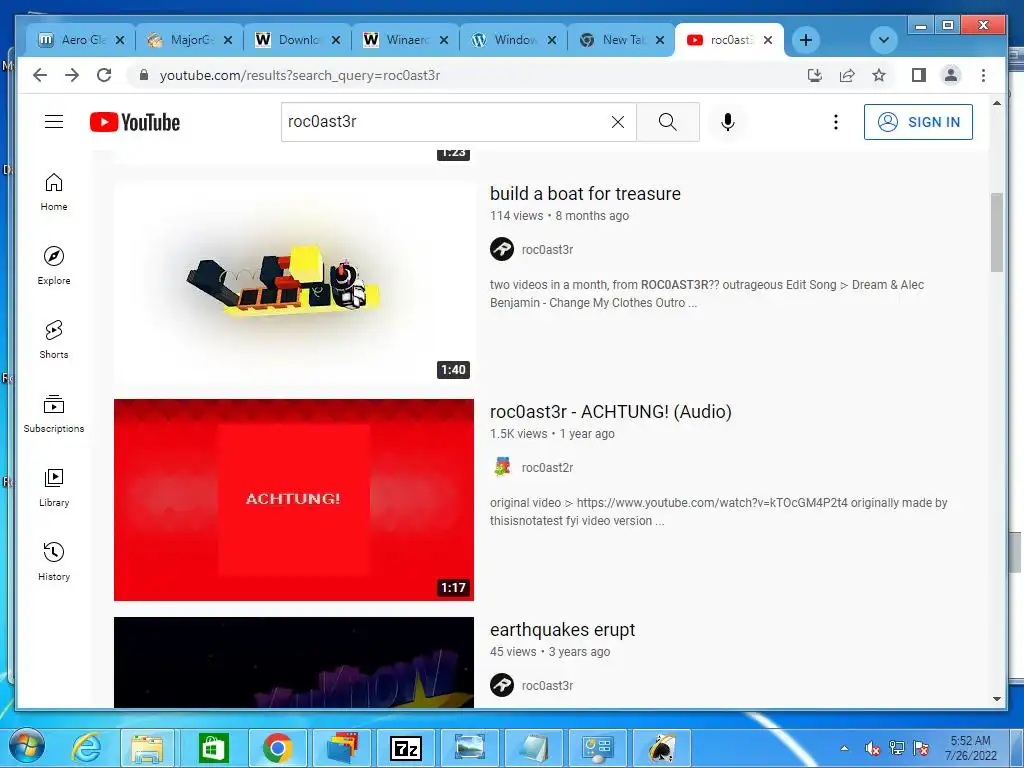Play the red ACHTUNG! thumbnail
Screen dimensions: 1024x768
point(294,500)
